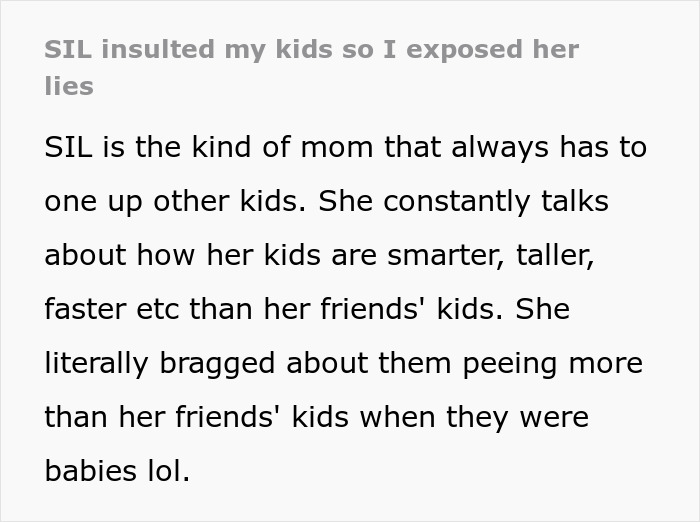Click the word "lies" in the gray title
Viewport: 700px width, 522px height.
[x=69, y=86]
